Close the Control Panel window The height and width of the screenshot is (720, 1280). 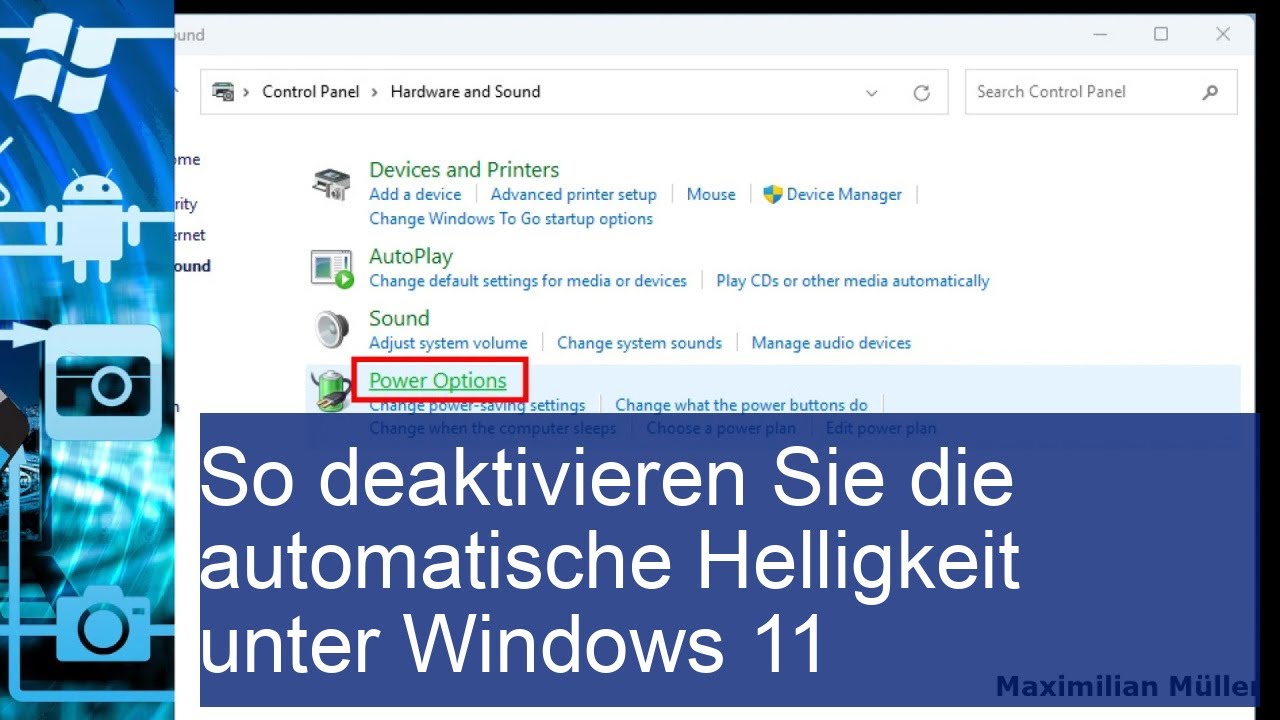pyautogui.click(x=1223, y=34)
